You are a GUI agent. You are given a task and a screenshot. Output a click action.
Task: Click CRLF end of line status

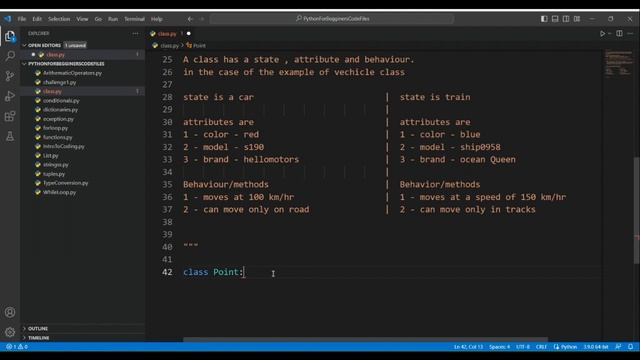click(x=541, y=347)
